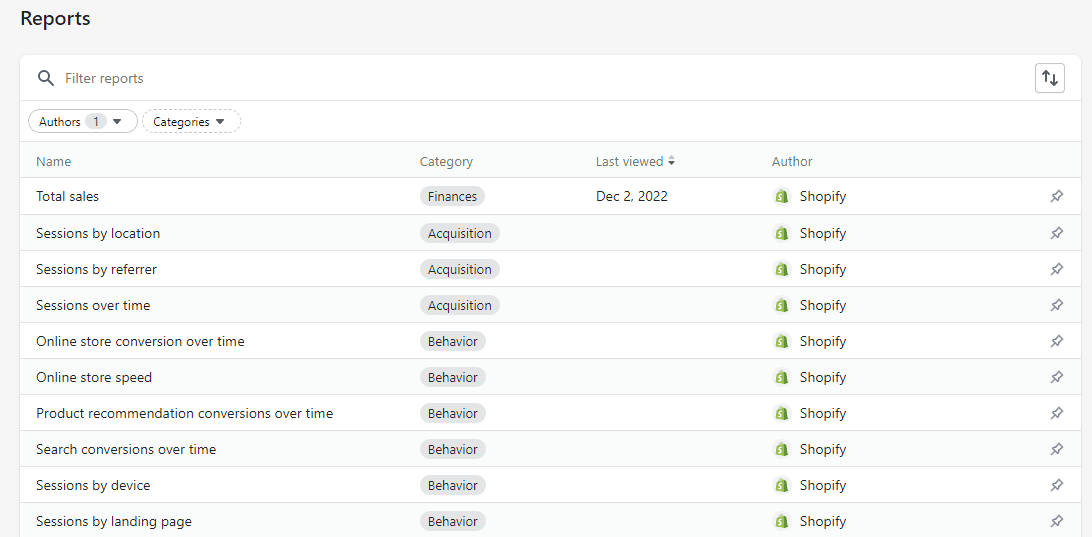The height and width of the screenshot is (537, 1092).
Task: Click Shopify logo in Sessions over time row
Action: pos(782,305)
